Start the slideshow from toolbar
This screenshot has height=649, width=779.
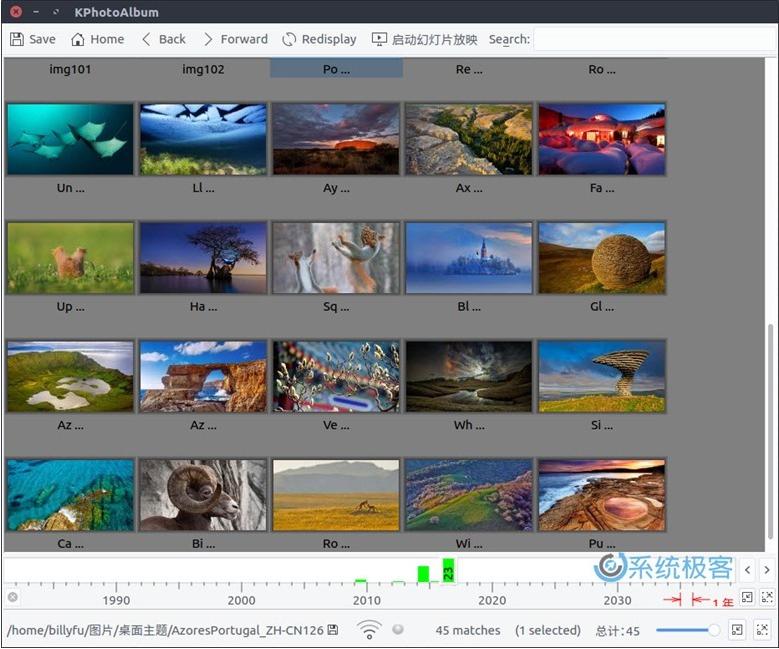[x=424, y=39]
